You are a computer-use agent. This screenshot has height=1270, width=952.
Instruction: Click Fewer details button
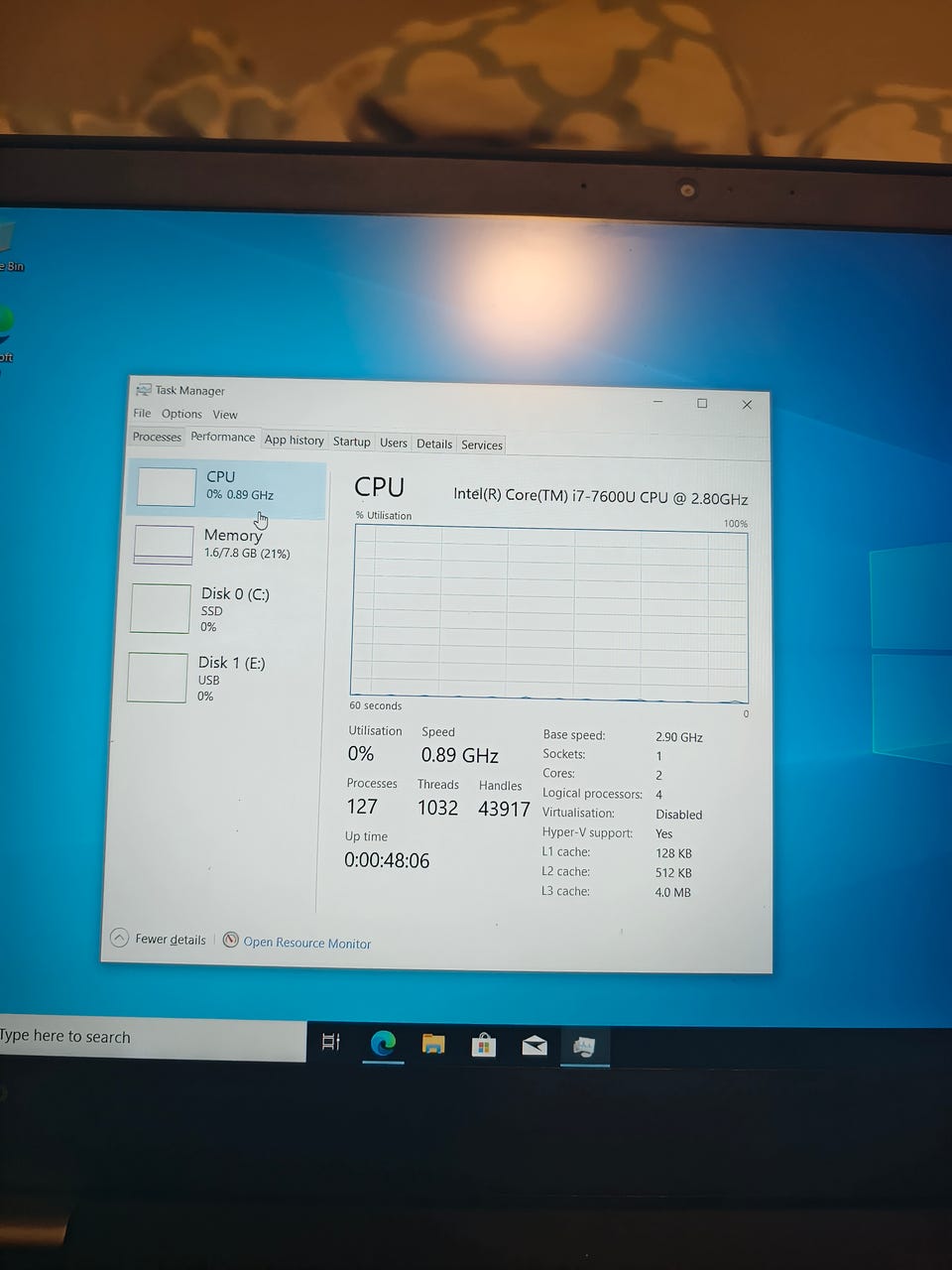(159, 939)
